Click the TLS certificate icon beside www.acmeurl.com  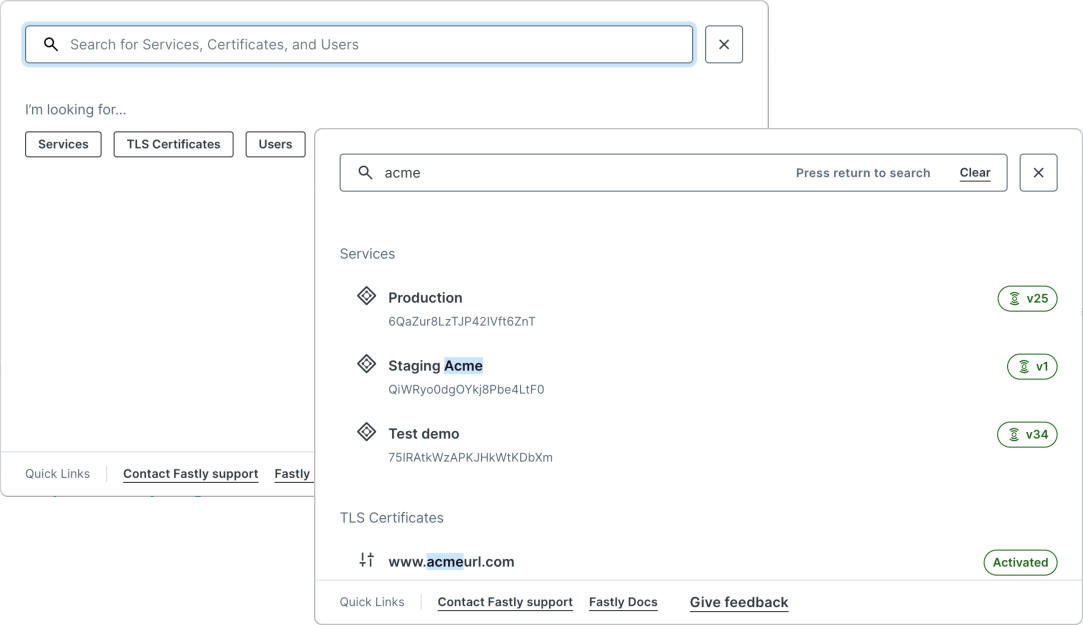(x=366, y=562)
